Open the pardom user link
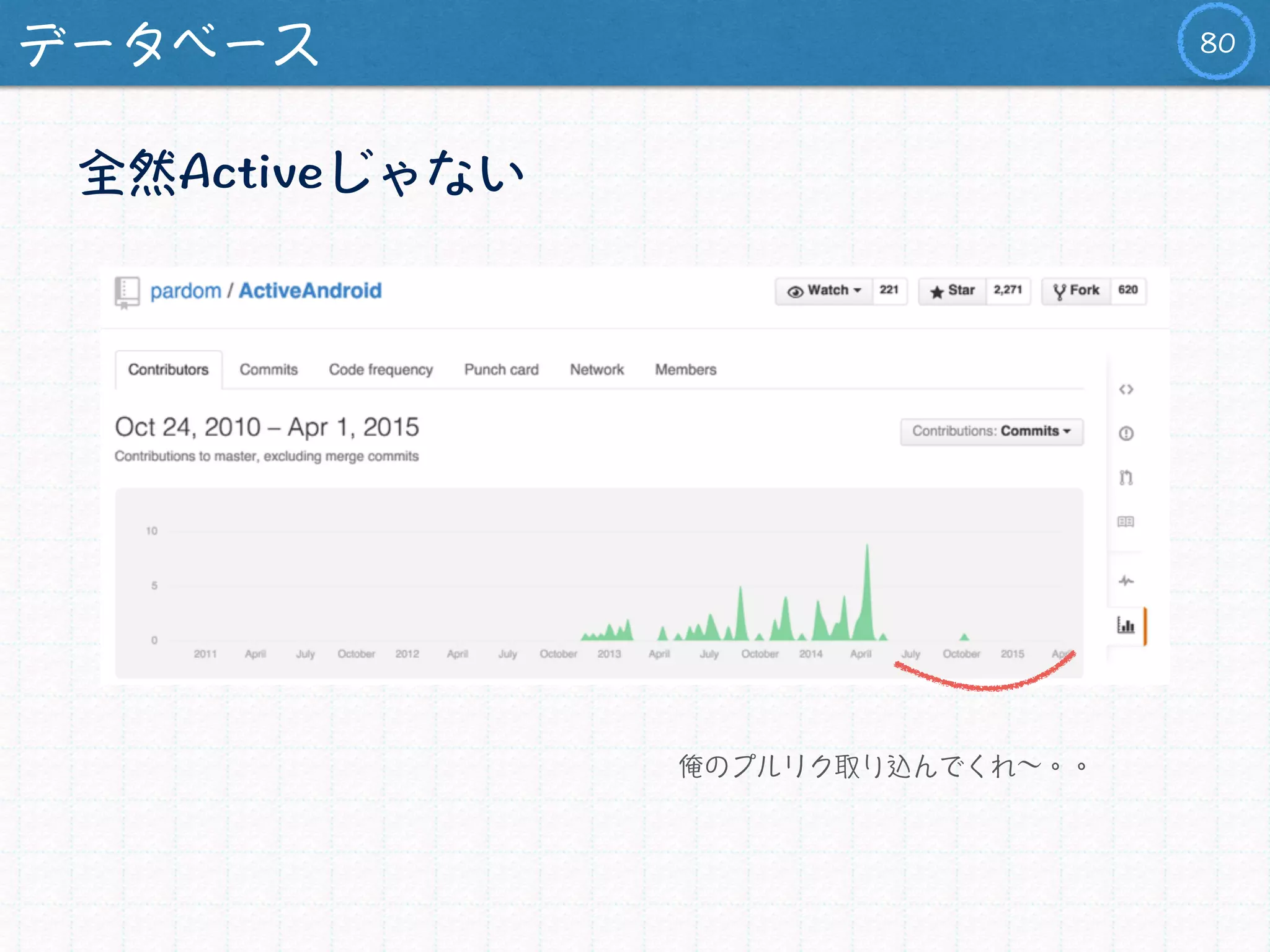 pyautogui.click(x=185, y=291)
